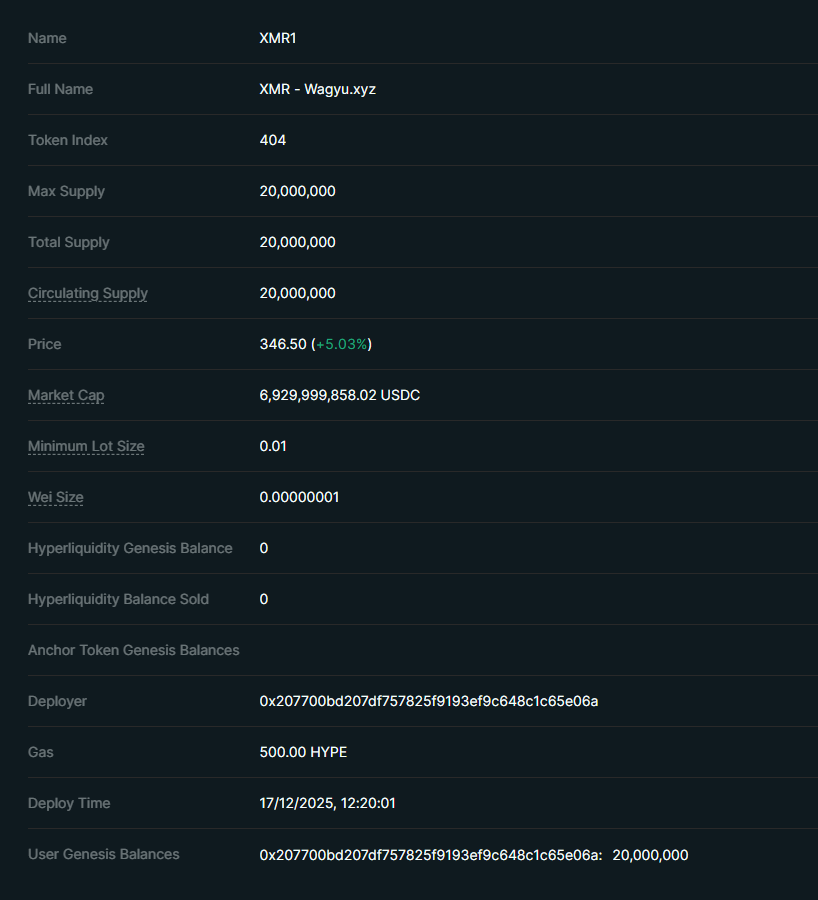Click the Anchor Token Genesis Balances label
This screenshot has height=900, width=818.
coord(134,650)
